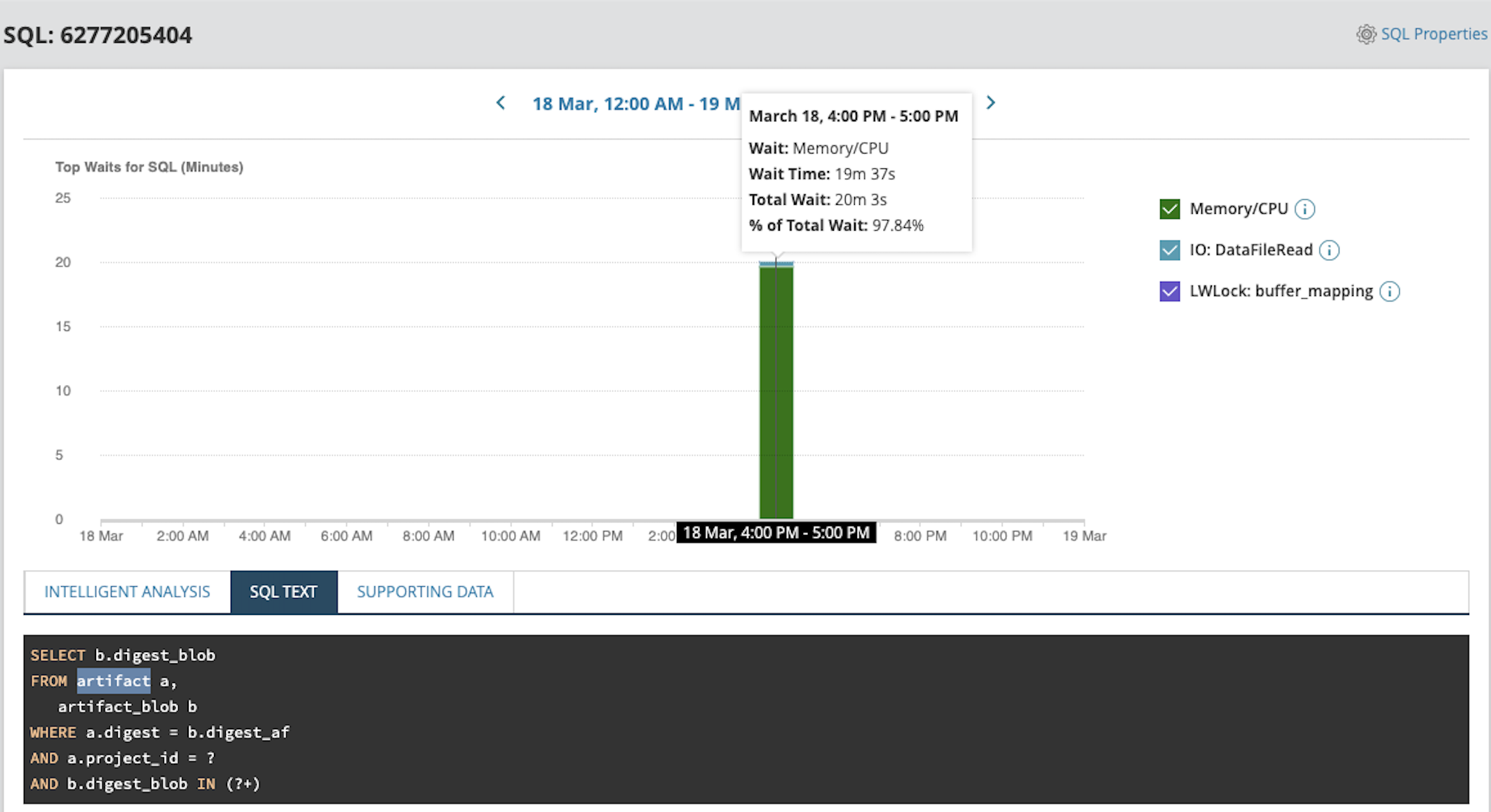Click the highlighted word artifact in SQL
The image size is (1491, 812).
(x=114, y=680)
